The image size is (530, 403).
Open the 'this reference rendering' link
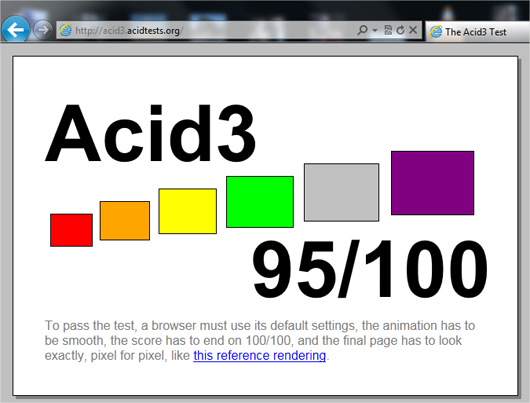[260, 355]
